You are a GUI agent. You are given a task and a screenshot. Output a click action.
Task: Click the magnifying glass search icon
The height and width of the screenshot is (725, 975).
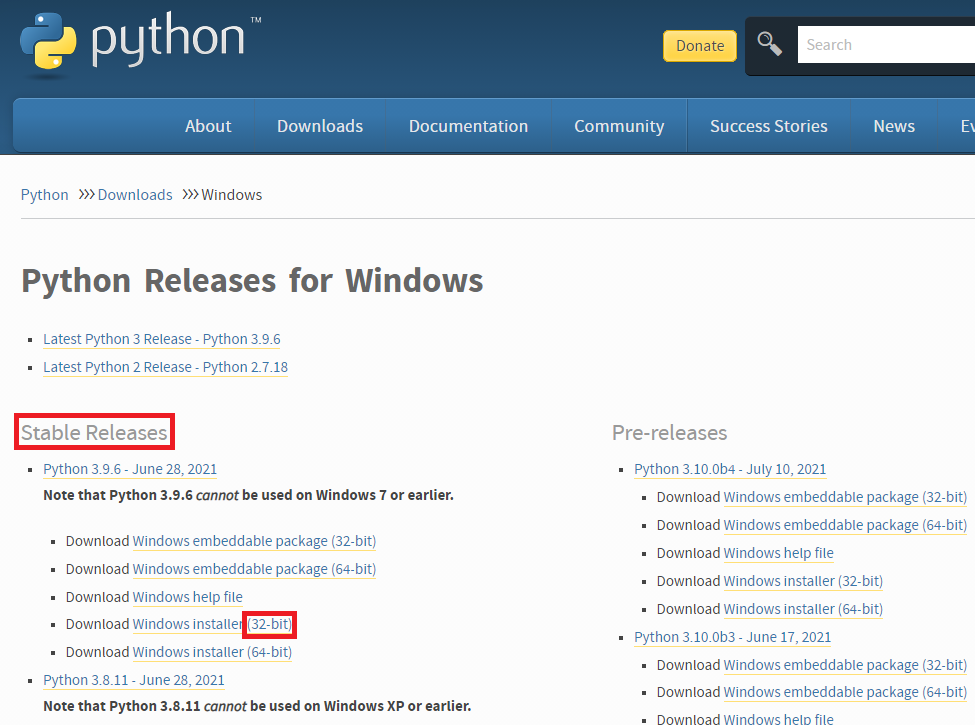pyautogui.click(x=769, y=44)
